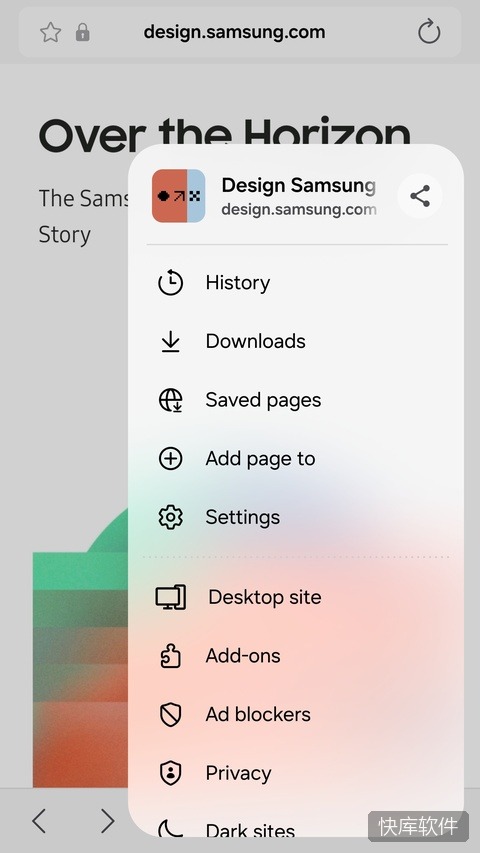The image size is (480, 853).
Task: Click the Design Samsung site favicon thumbnail
Action: [179, 196]
